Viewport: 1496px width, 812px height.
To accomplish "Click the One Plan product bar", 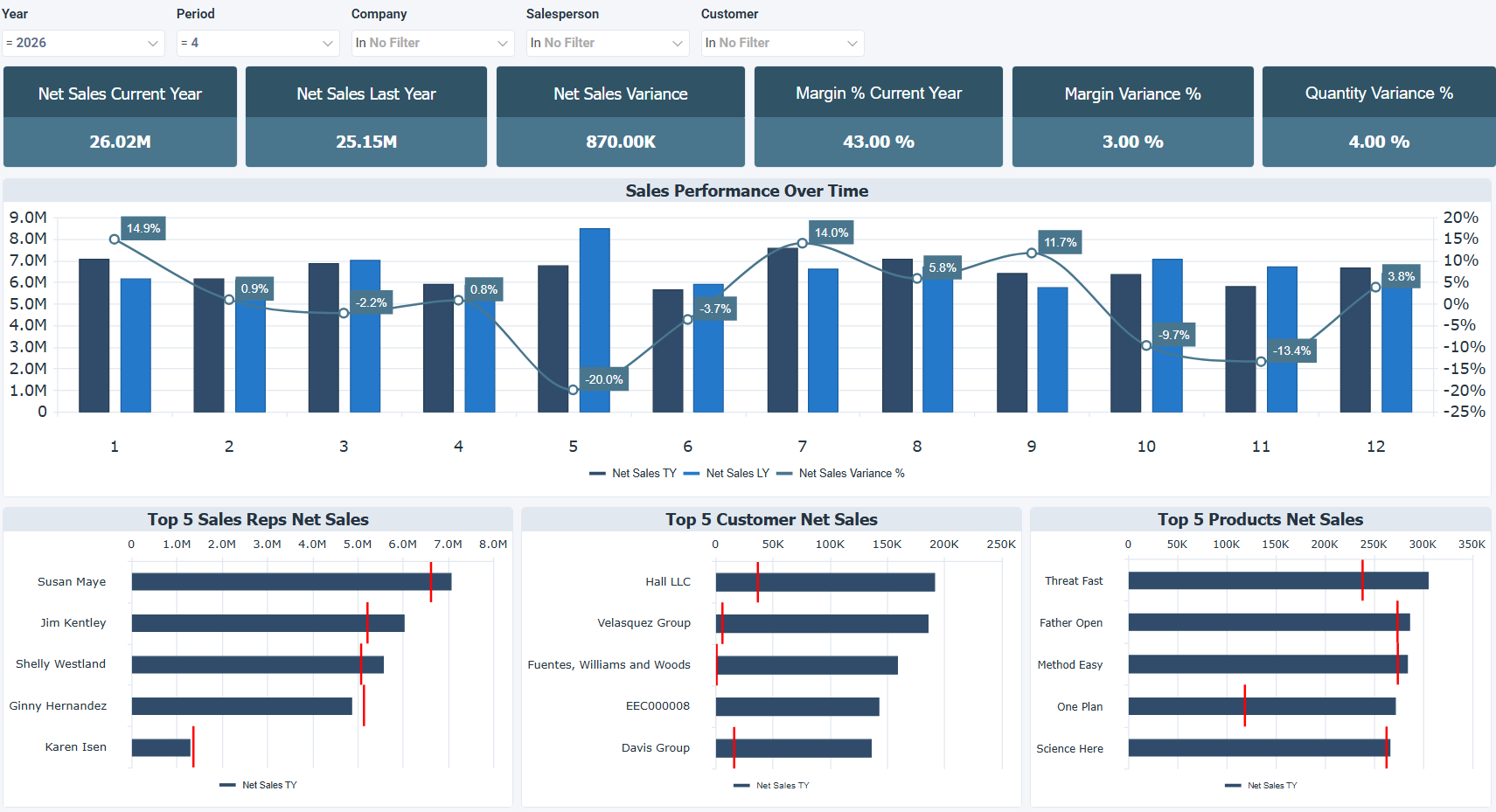I will pyautogui.click(x=1263, y=706).
